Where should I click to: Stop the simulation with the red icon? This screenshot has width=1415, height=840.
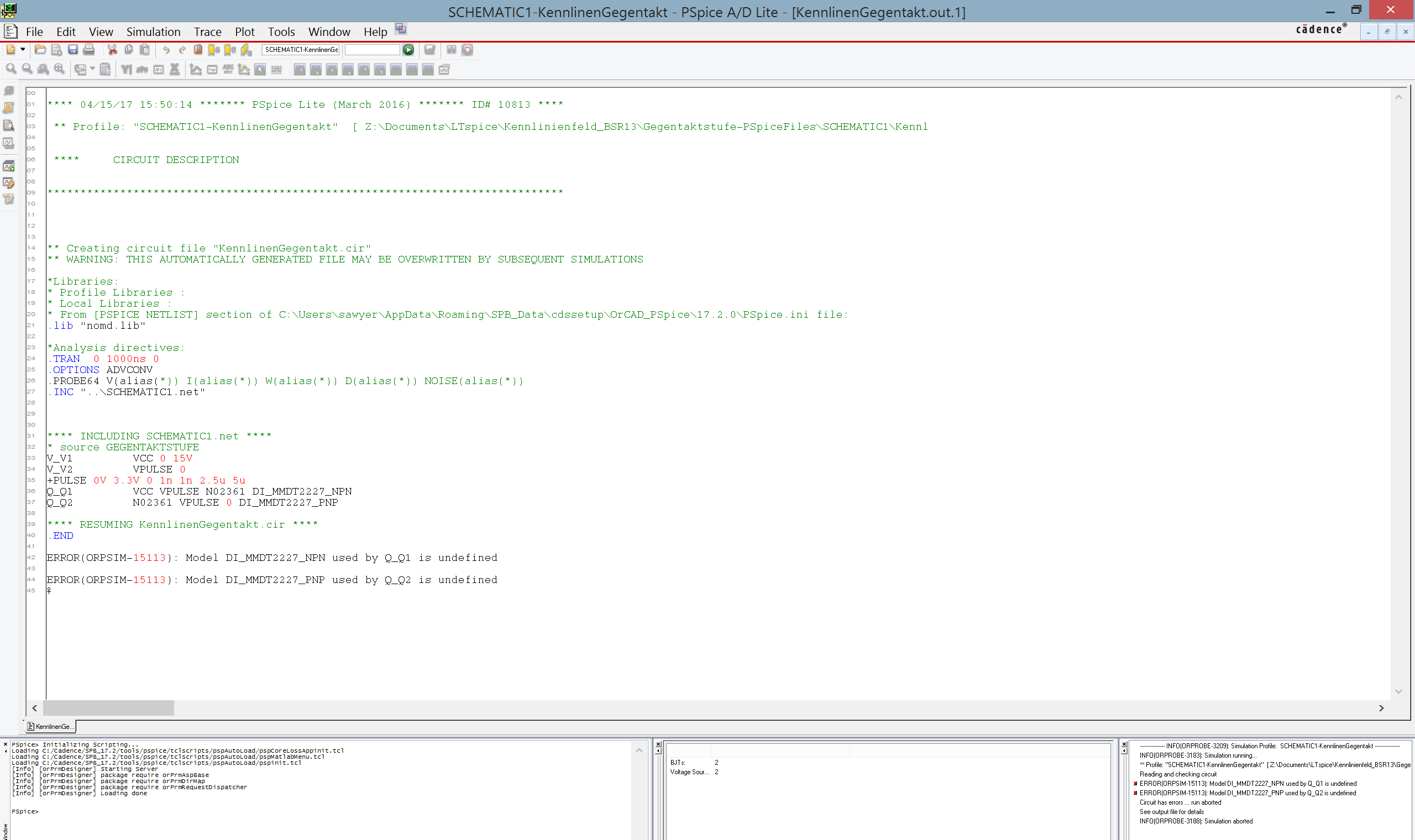point(468,50)
